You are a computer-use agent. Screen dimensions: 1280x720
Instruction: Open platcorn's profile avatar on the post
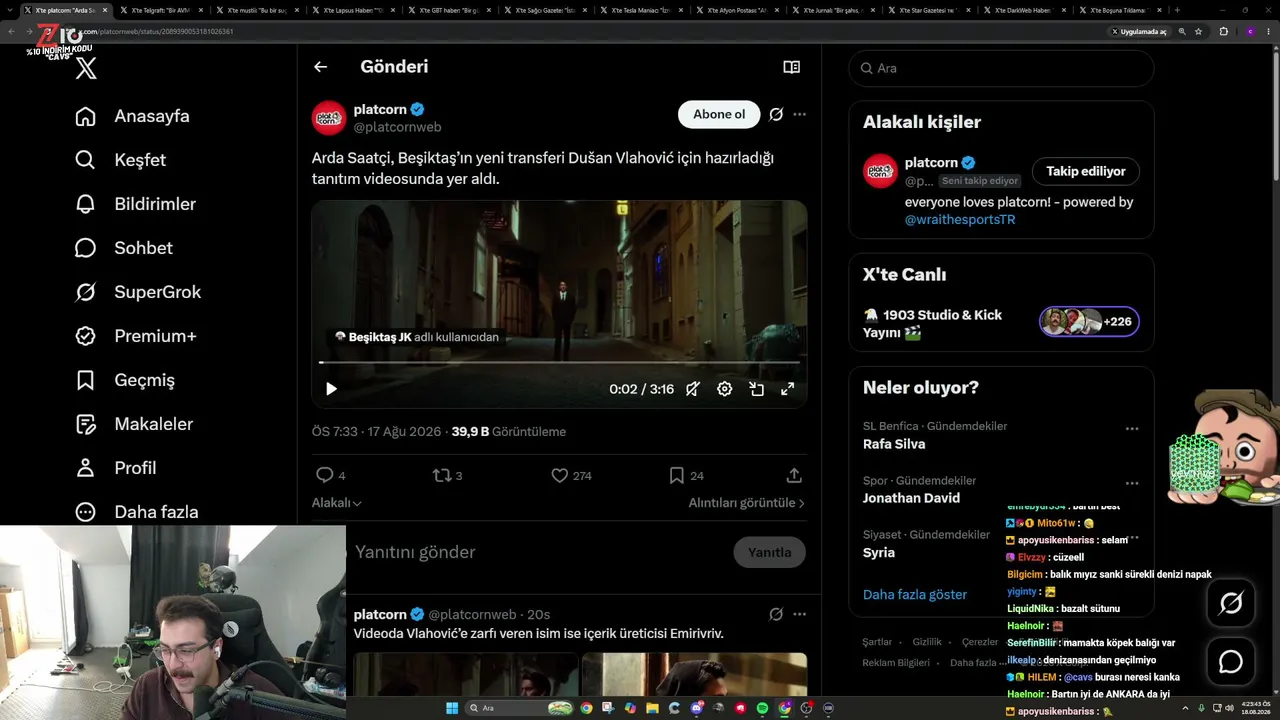click(x=329, y=118)
